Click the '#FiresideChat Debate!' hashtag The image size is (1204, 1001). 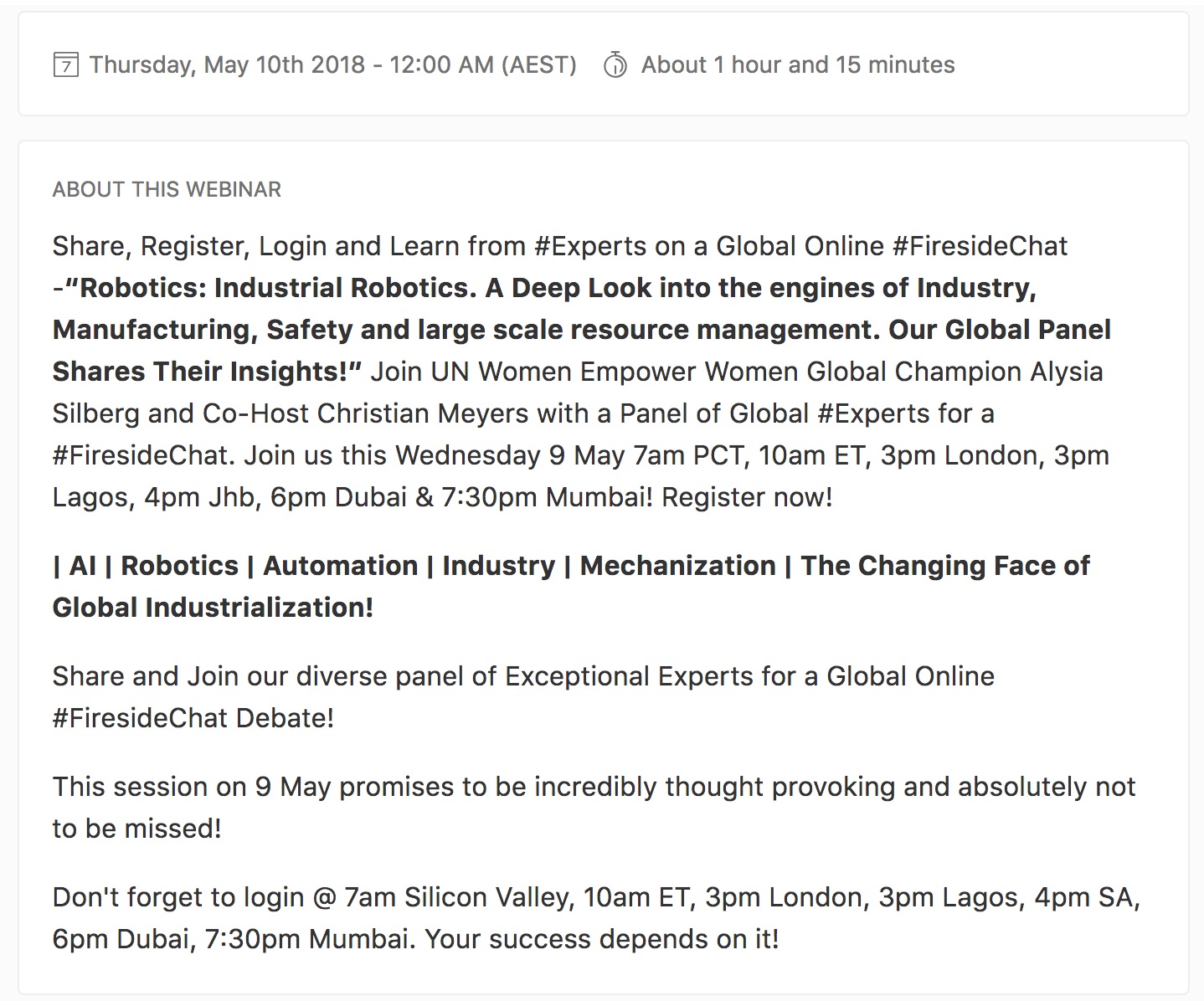click(193, 718)
